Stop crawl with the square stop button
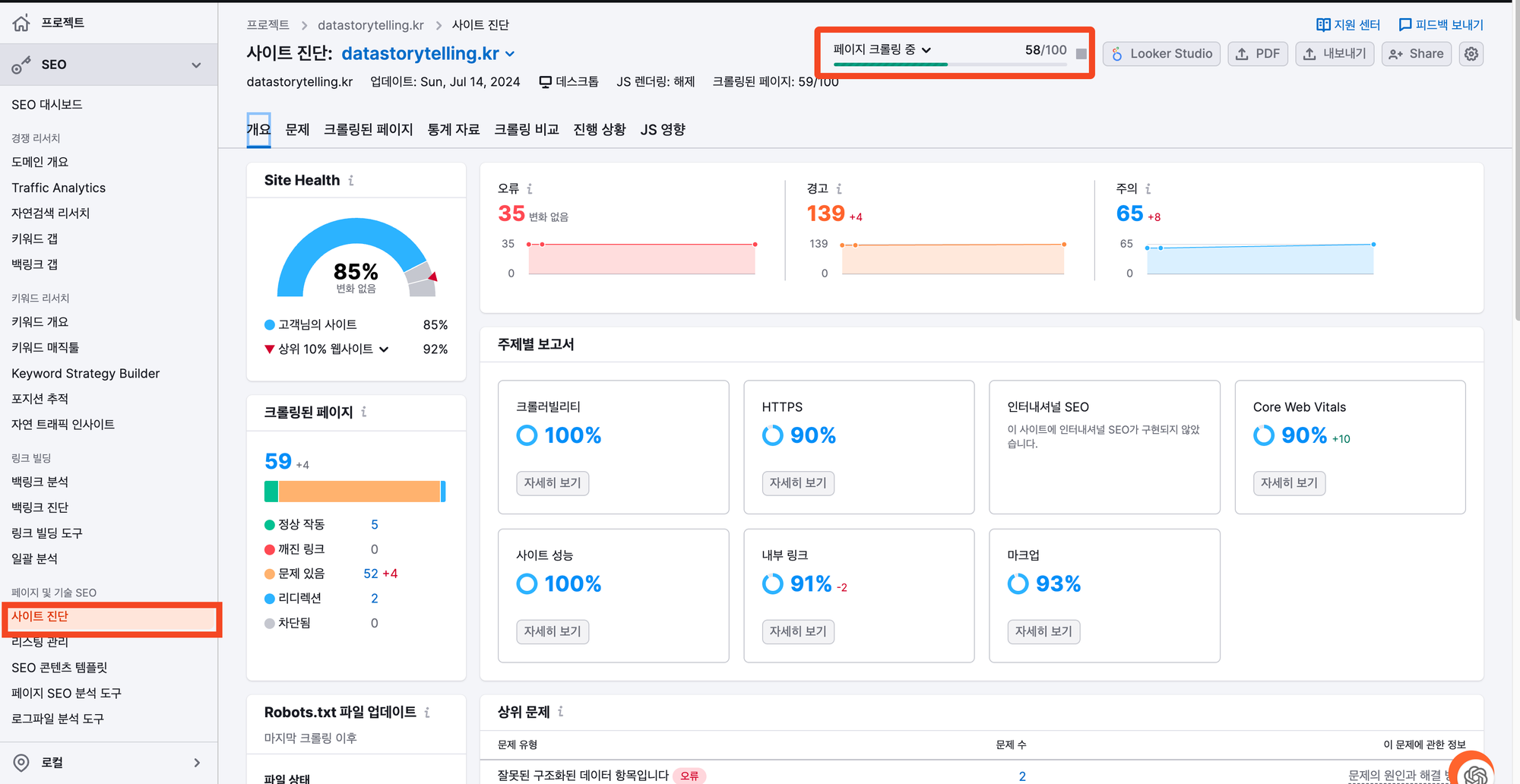 1081,54
